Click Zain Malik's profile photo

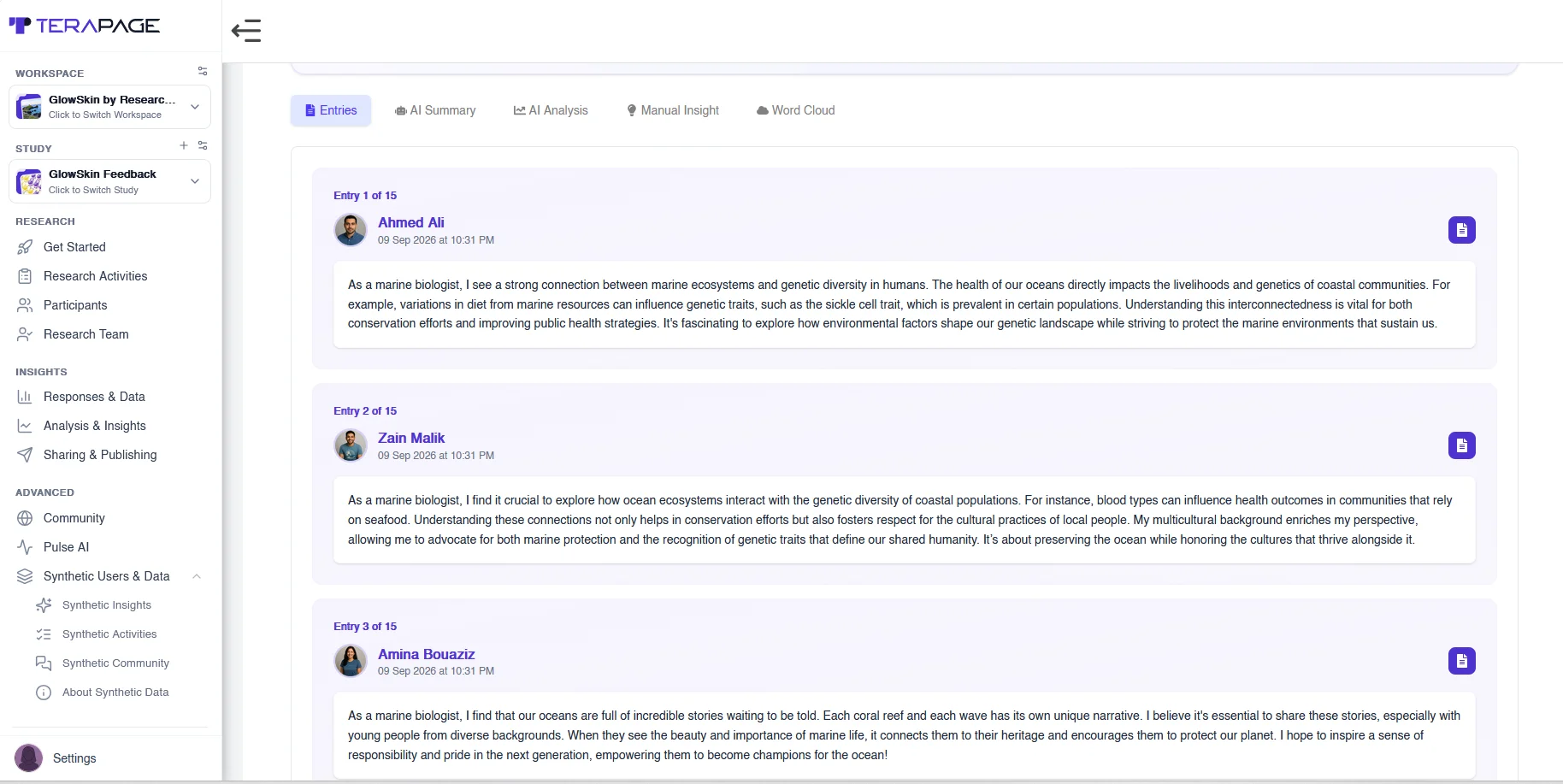(x=351, y=445)
